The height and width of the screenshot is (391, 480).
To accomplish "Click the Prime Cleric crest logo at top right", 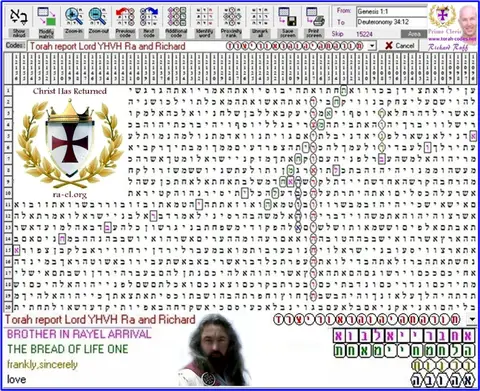I will pos(442,15).
